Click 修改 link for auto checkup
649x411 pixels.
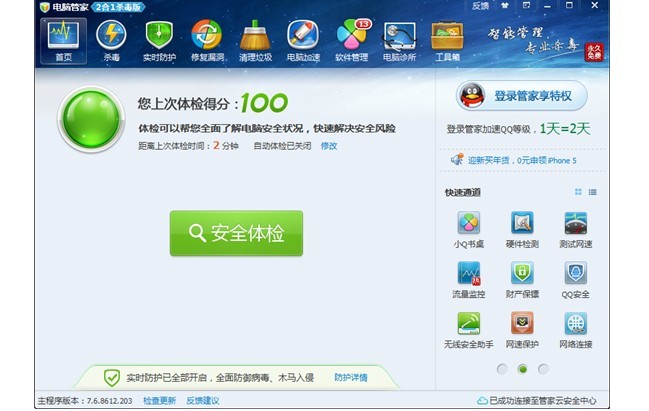point(329,146)
